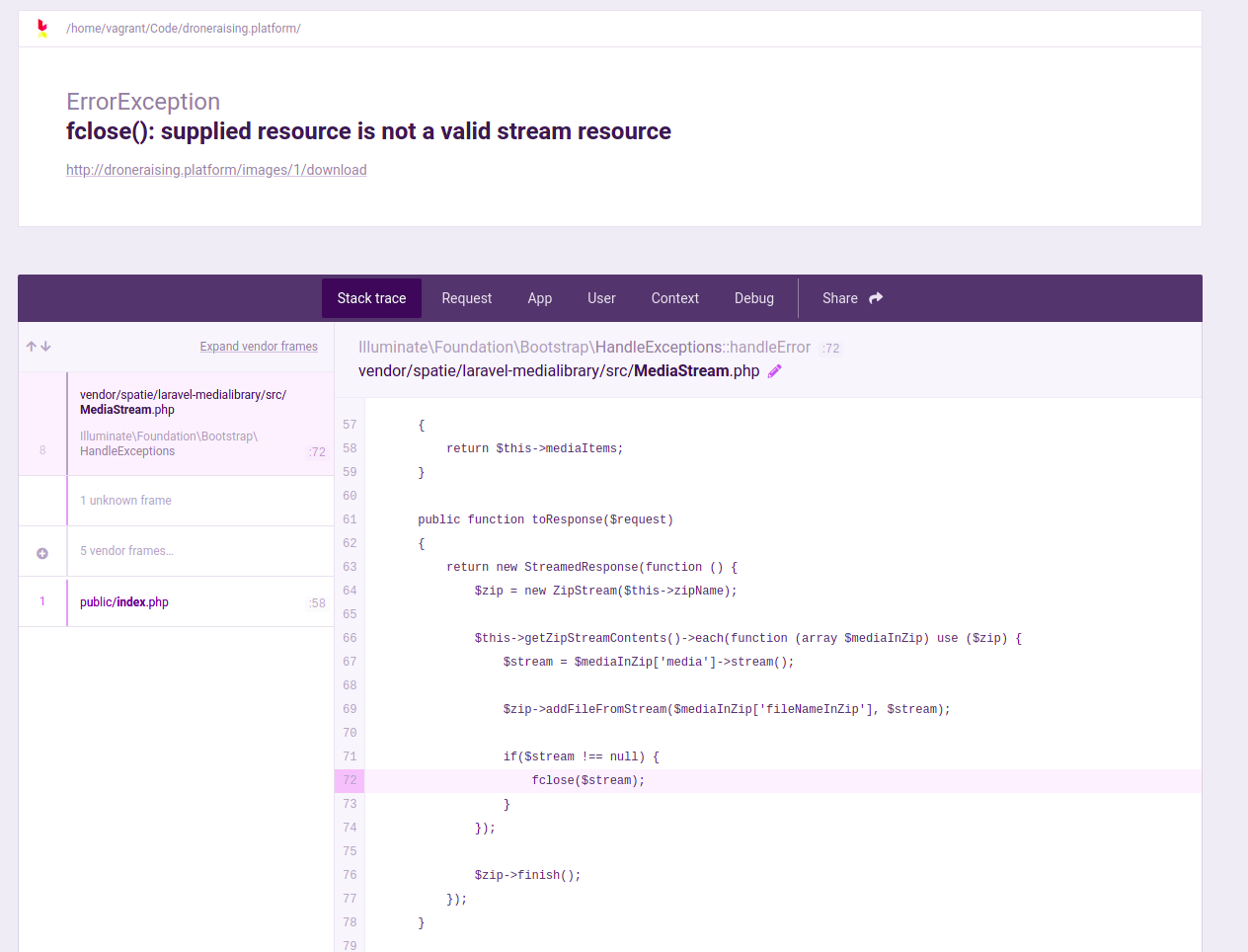Click the share arrow icon
The height and width of the screenshot is (952, 1248).
point(876,298)
